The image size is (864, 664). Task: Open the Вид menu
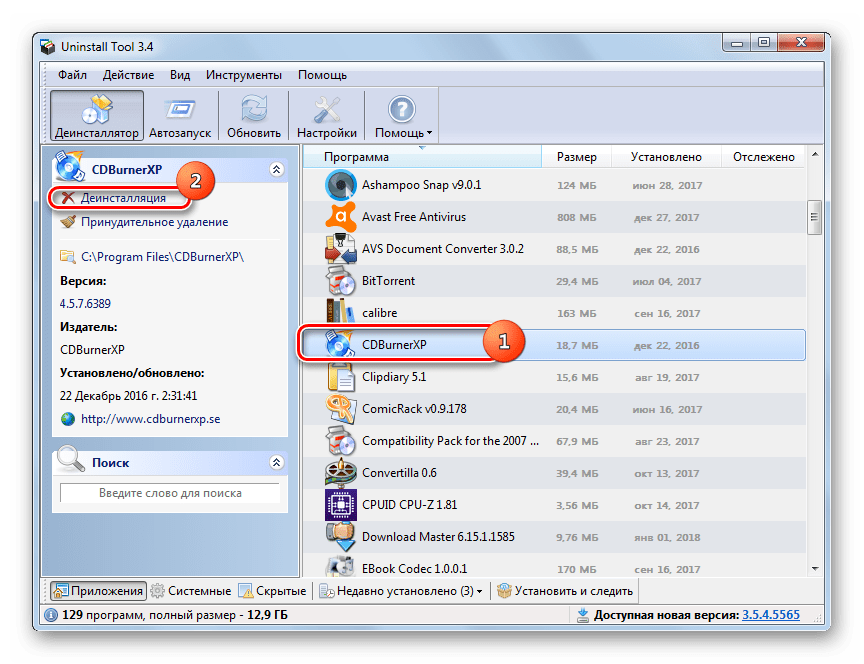[x=180, y=75]
